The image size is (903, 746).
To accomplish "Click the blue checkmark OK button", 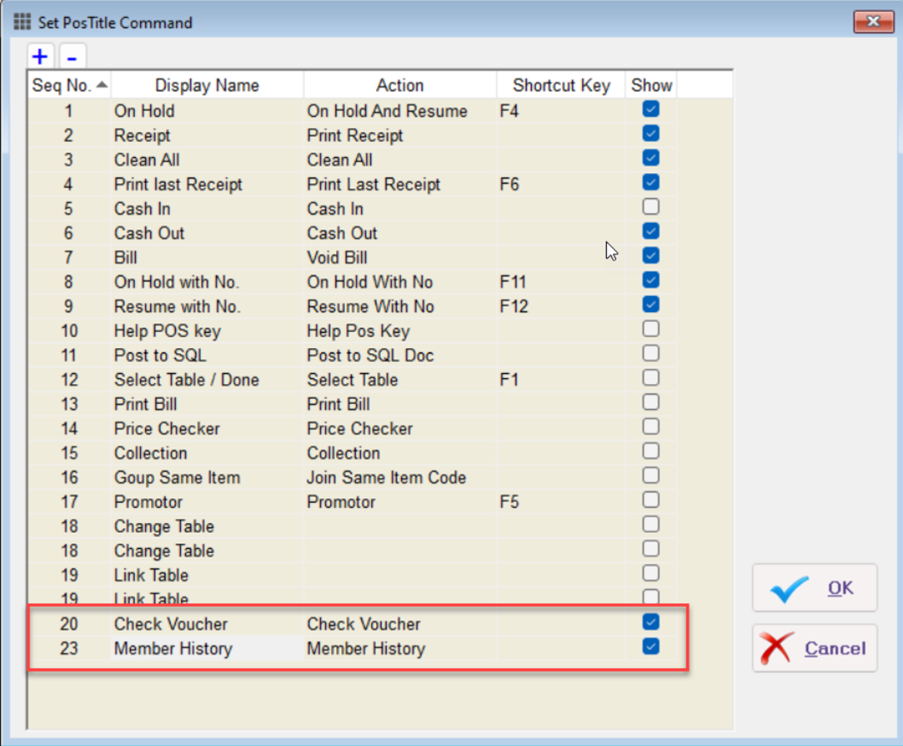I will 814,588.
